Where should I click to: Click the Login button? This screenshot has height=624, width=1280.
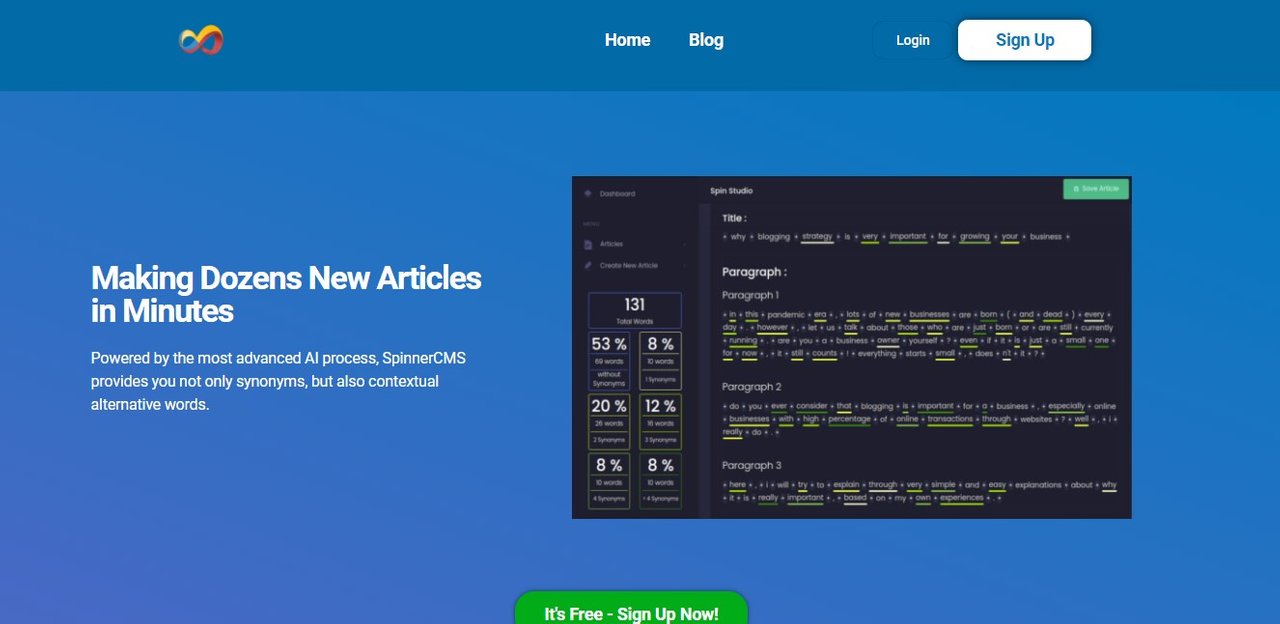point(912,40)
